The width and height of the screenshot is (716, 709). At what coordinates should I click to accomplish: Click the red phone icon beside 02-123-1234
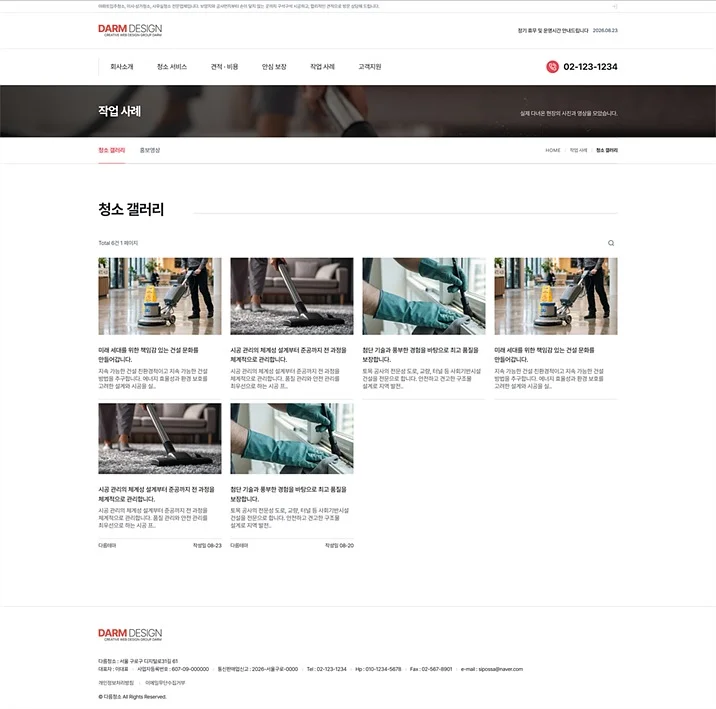click(x=552, y=67)
